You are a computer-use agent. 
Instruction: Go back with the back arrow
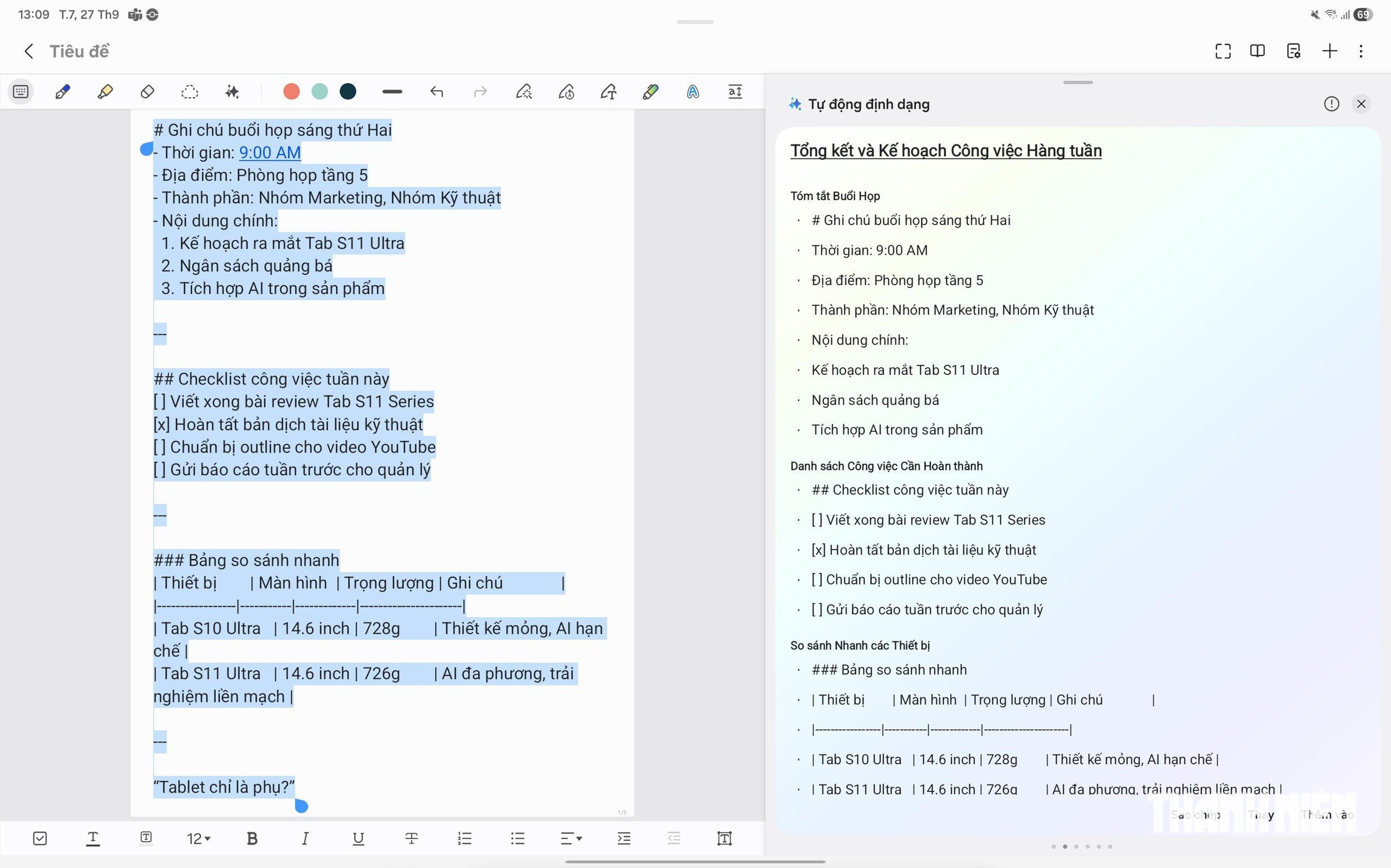coord(29,51)
